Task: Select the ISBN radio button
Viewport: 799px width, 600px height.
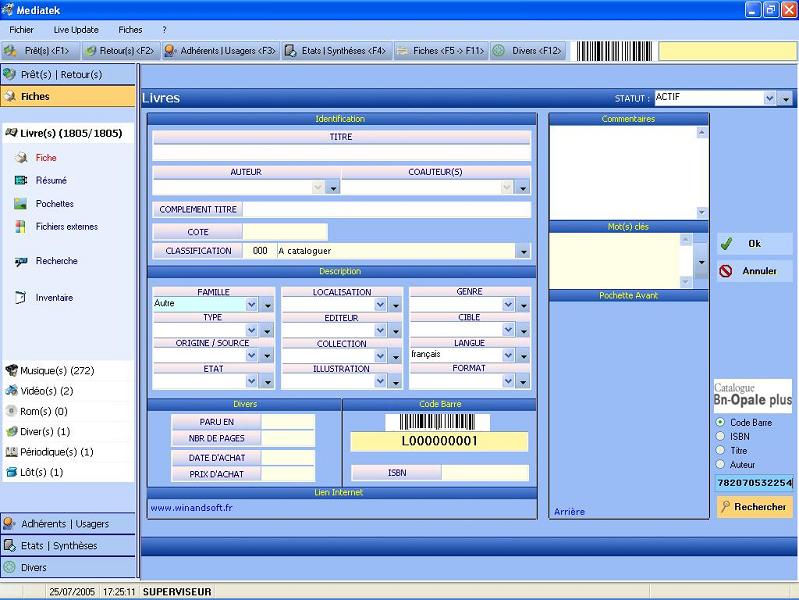Action: (x=720, y=436)
